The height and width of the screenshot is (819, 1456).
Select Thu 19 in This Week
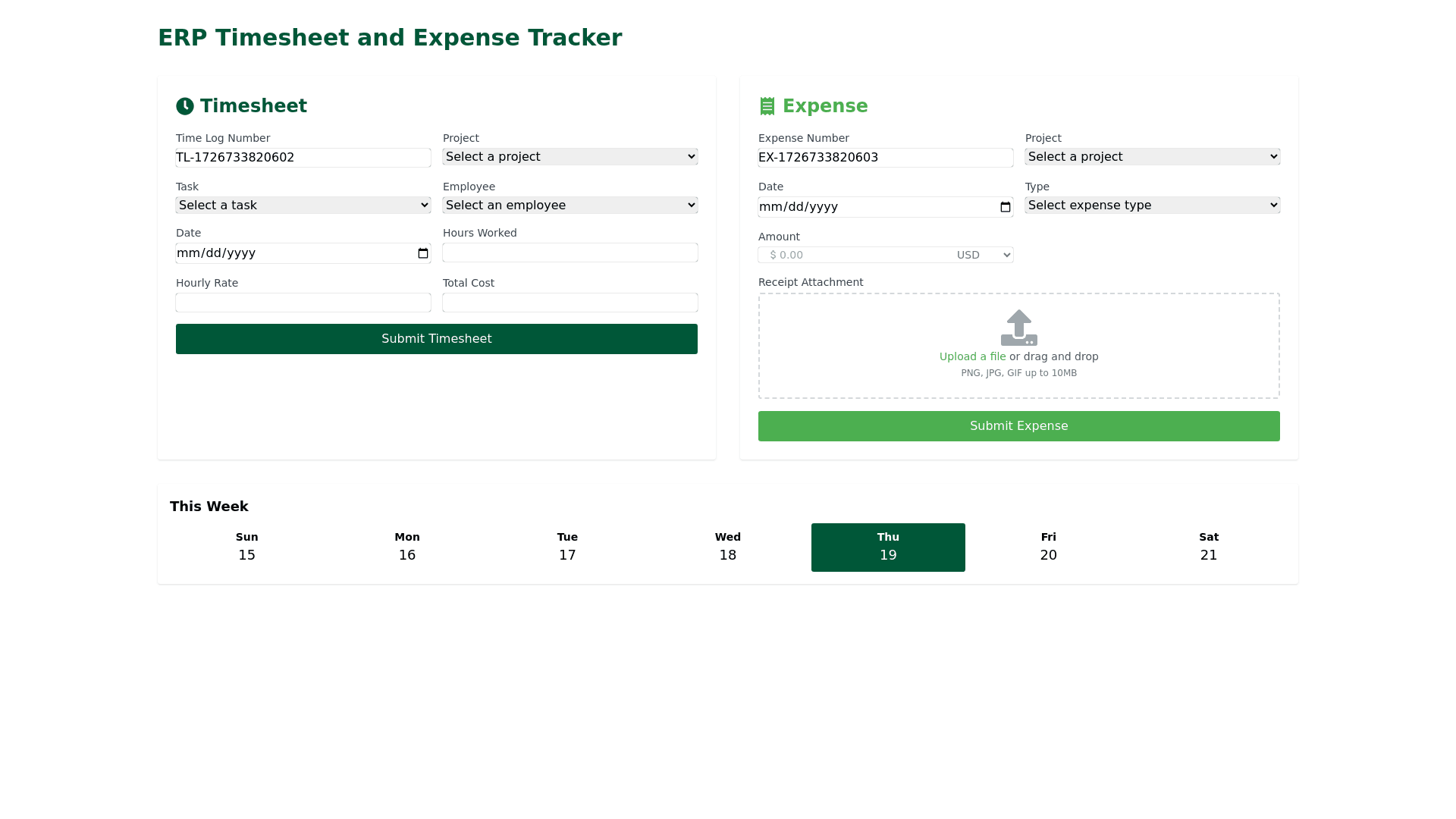pyautogui.click(x=888, y=548)
